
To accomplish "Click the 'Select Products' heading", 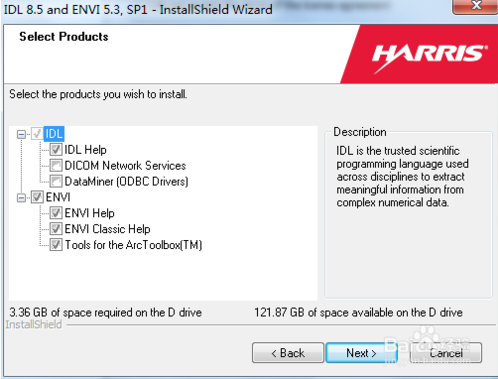I will 64,37.
